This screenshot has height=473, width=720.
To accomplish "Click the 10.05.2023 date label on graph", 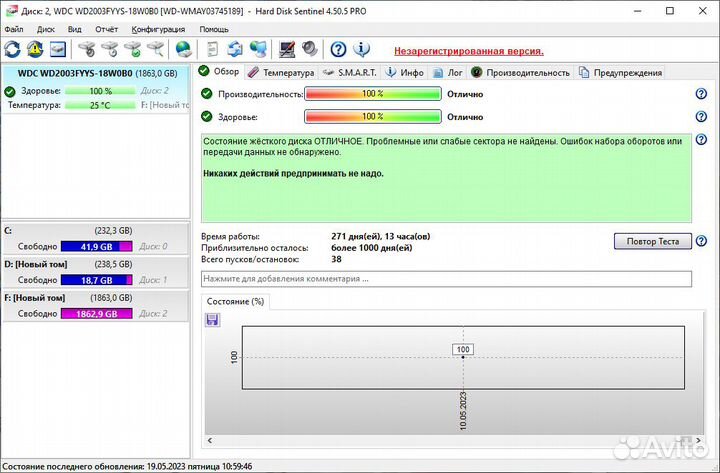I will click(x=463, y=411).
